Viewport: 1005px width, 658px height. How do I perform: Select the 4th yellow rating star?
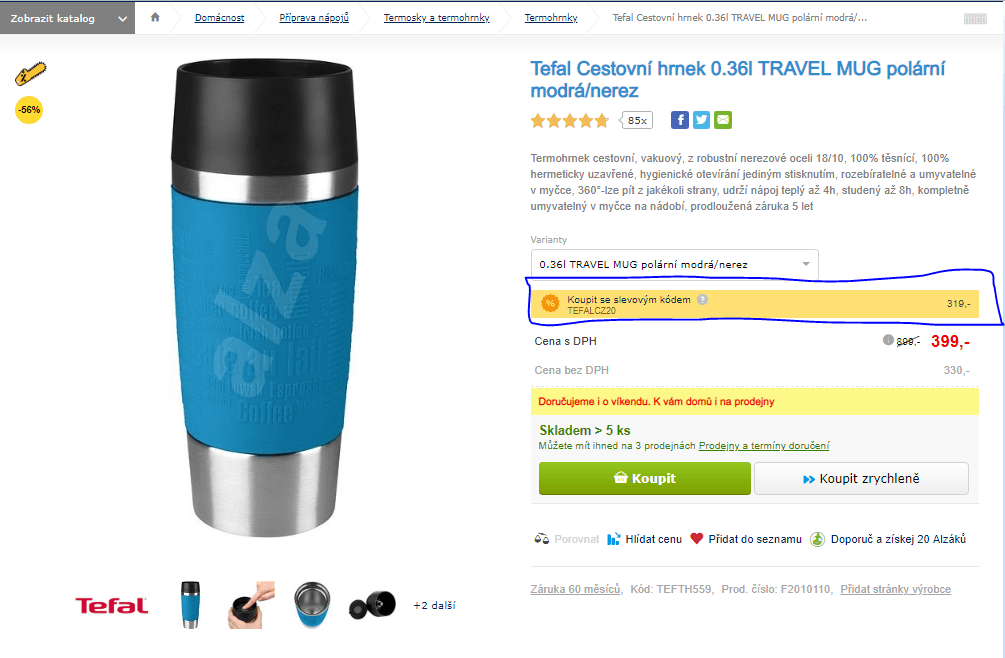coord(586,120)
